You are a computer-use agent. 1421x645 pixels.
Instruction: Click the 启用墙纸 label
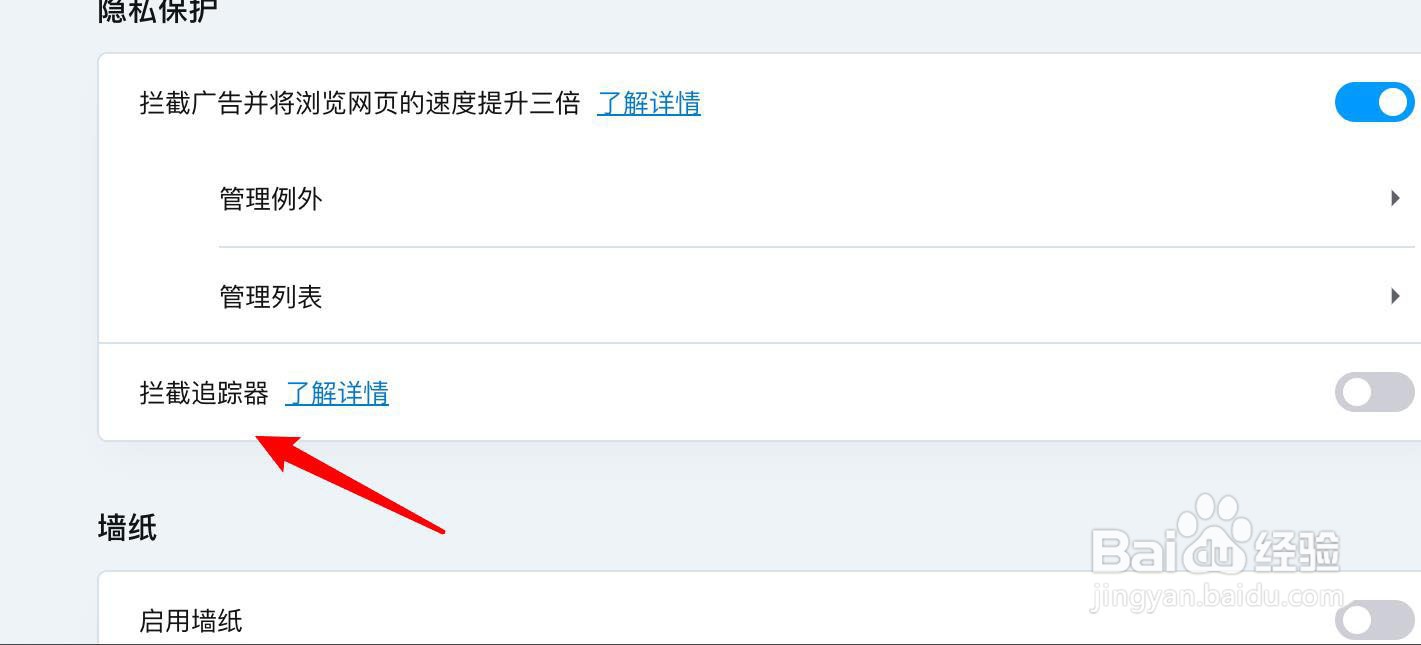coord(191,621)
